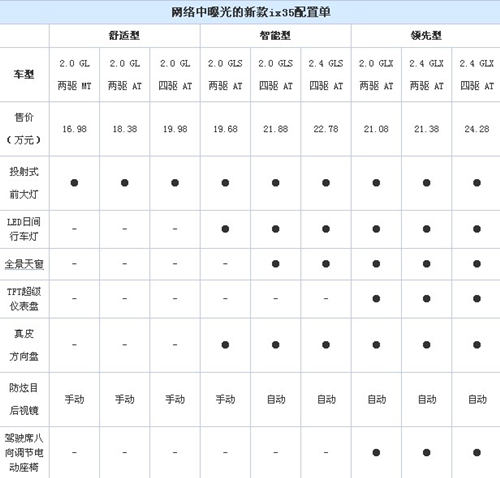
Task: Click the price 22.78
Action: pos(326,129)
